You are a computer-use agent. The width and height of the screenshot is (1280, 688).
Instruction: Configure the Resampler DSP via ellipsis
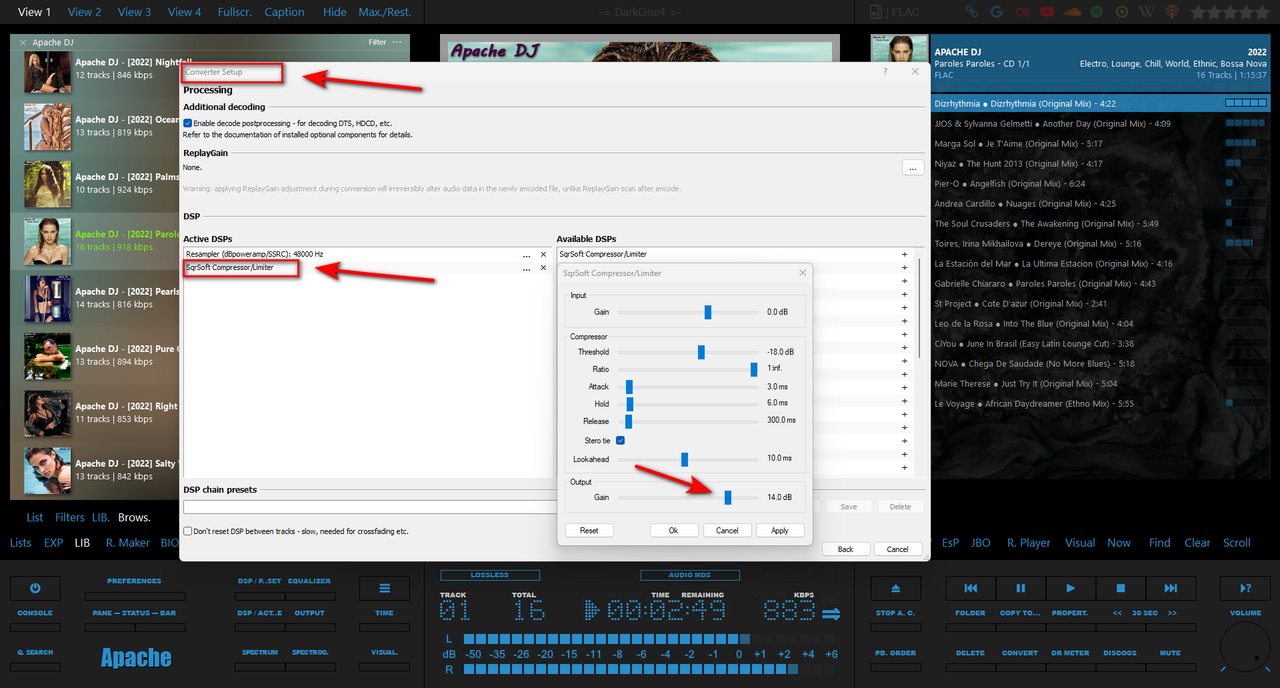526,255
